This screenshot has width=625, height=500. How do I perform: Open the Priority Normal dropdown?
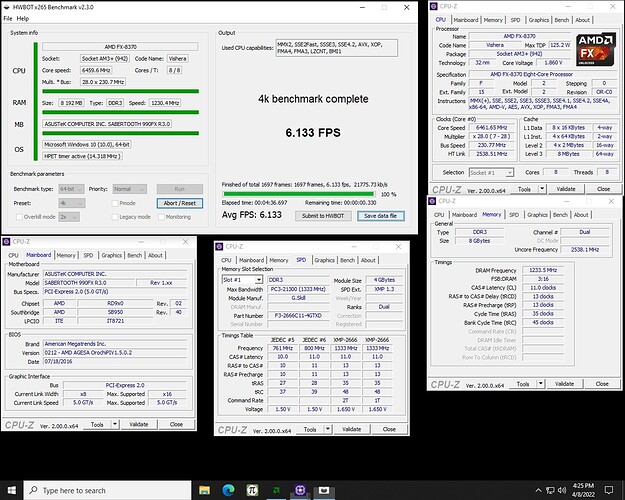click(x=130, y=189)
